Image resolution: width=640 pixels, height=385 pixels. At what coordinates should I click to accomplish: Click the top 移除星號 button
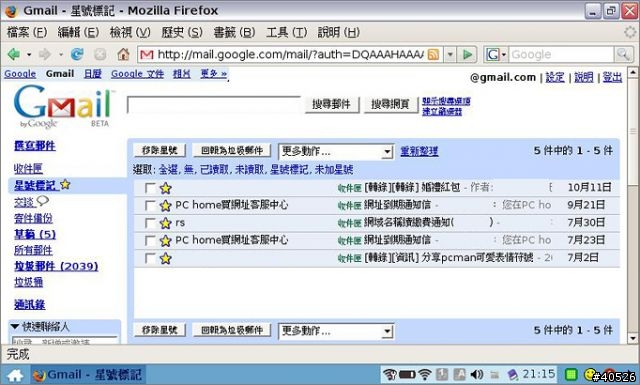(x=160, y=151)
